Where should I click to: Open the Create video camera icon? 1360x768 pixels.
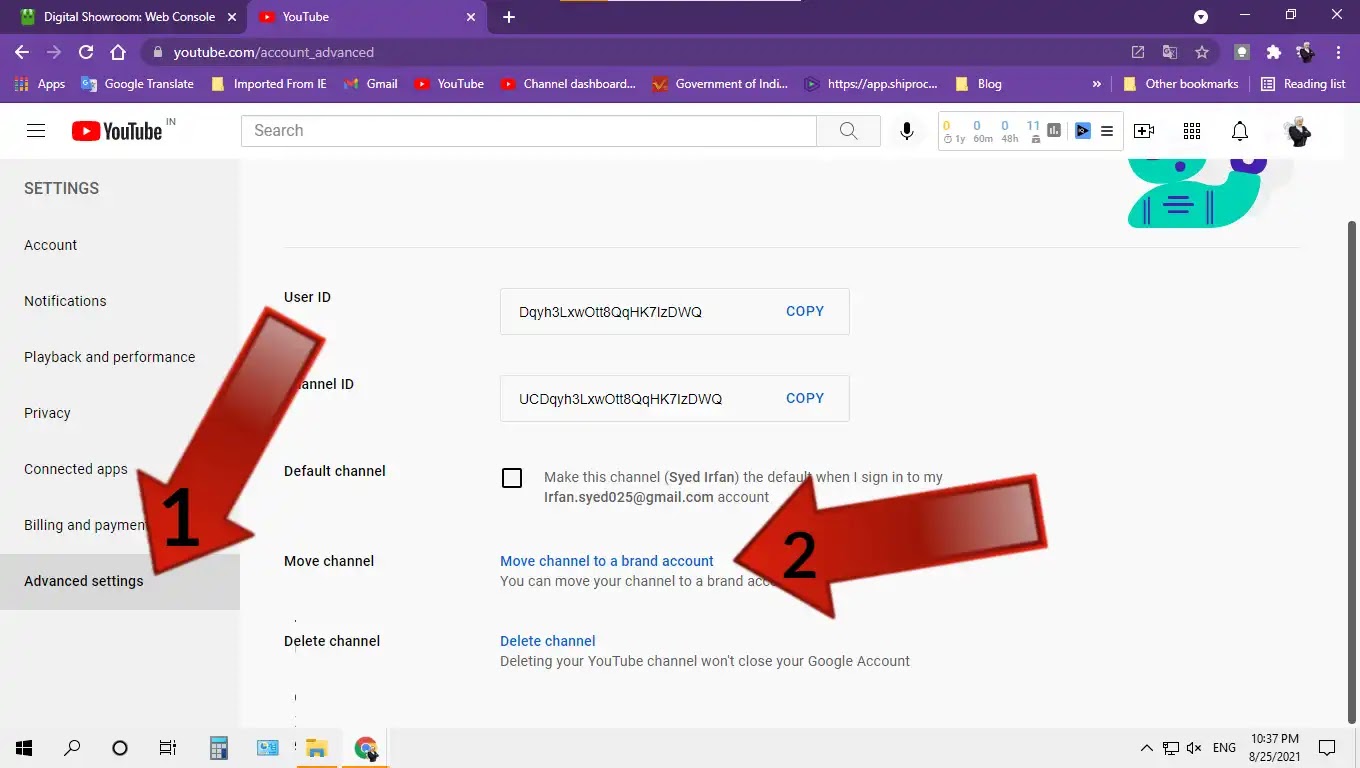1144,131
